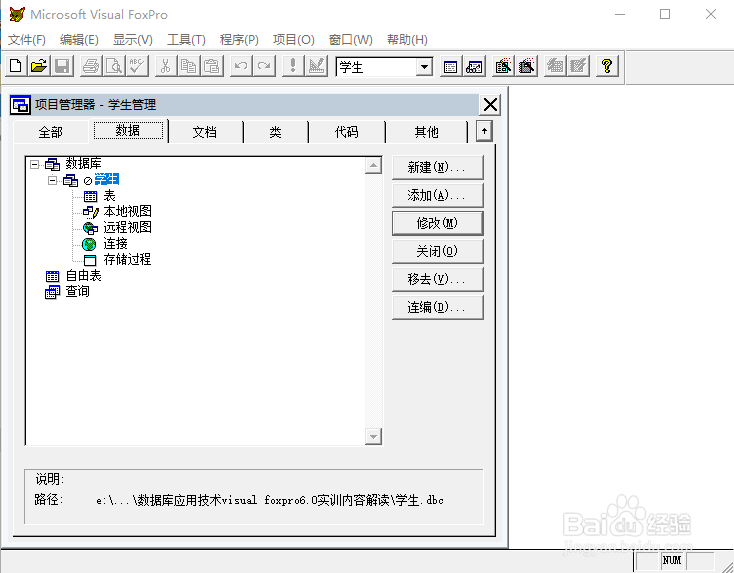The image size is (734, 573).
Task: Collapse Project Manager with up-arrow button
Action: point(484,131)
